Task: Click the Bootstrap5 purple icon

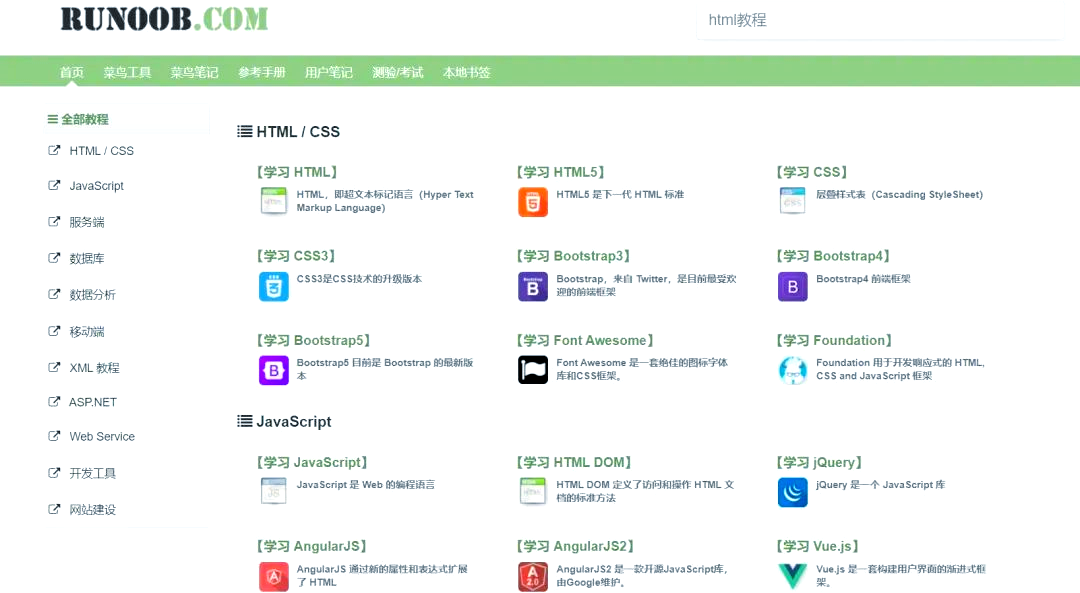Action: tap(273, 371)
